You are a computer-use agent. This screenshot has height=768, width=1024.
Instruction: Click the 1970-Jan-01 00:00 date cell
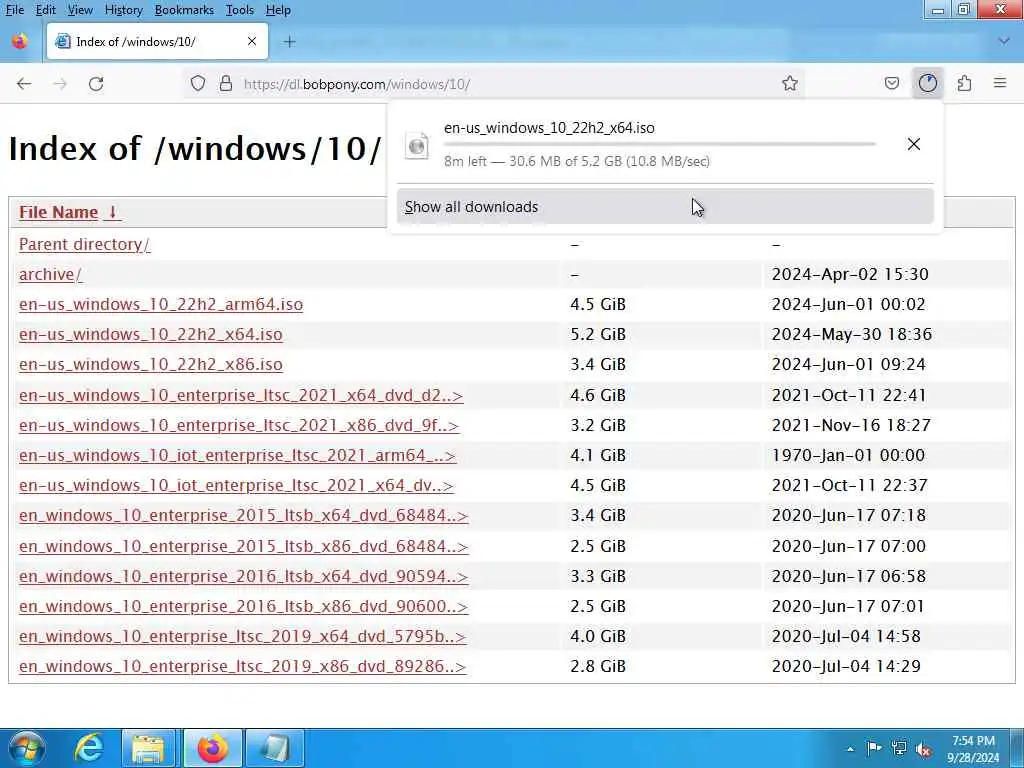pos(848,455)
